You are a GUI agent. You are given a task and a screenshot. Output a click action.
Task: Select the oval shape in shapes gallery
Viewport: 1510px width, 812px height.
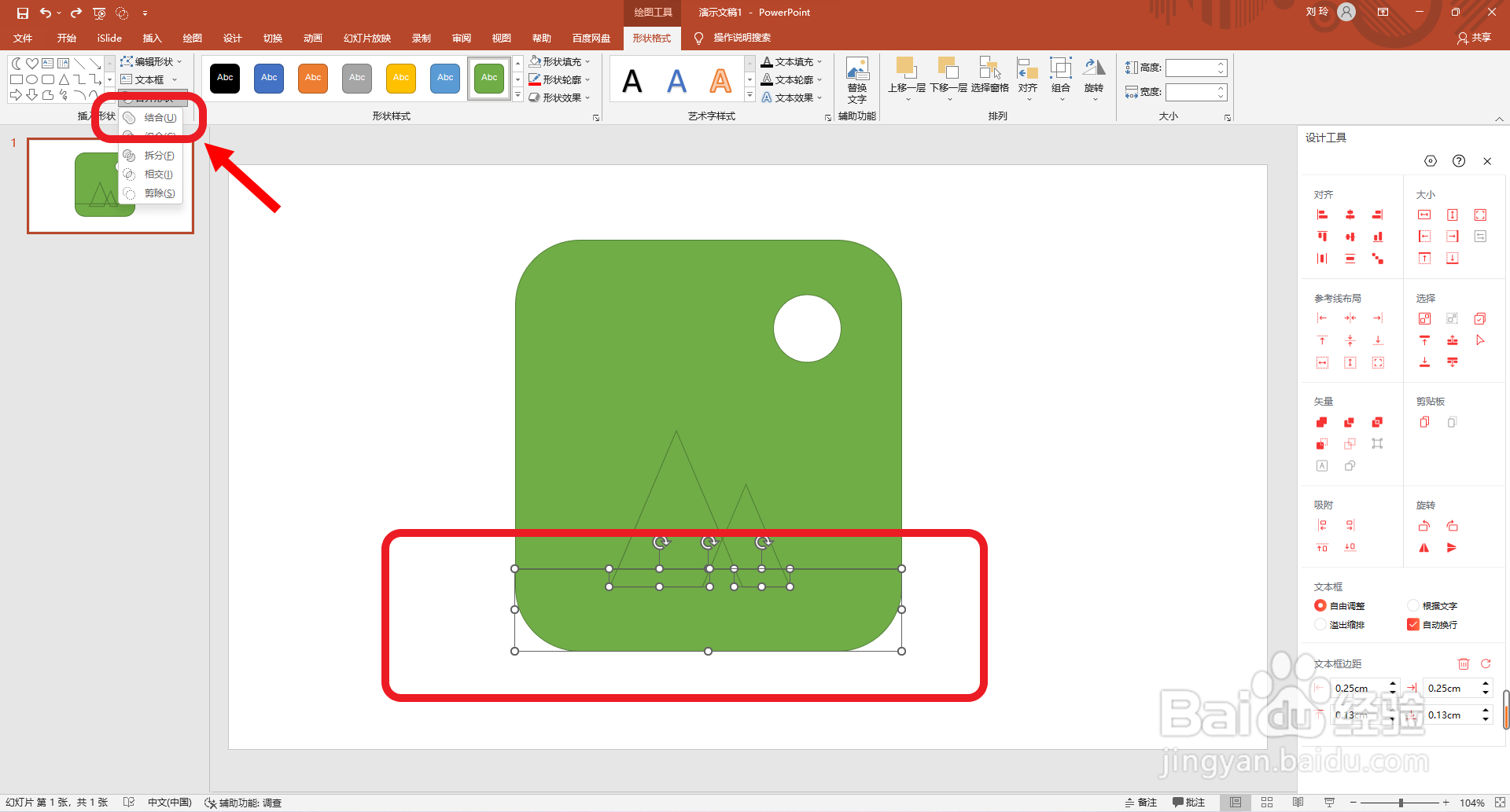click(32, 79)
